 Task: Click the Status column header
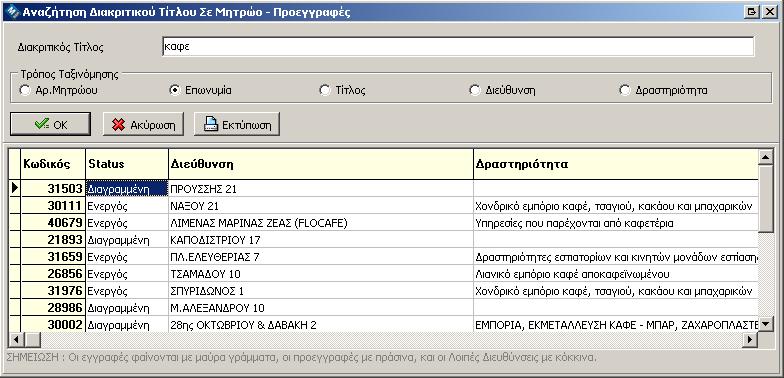point(127,164)
